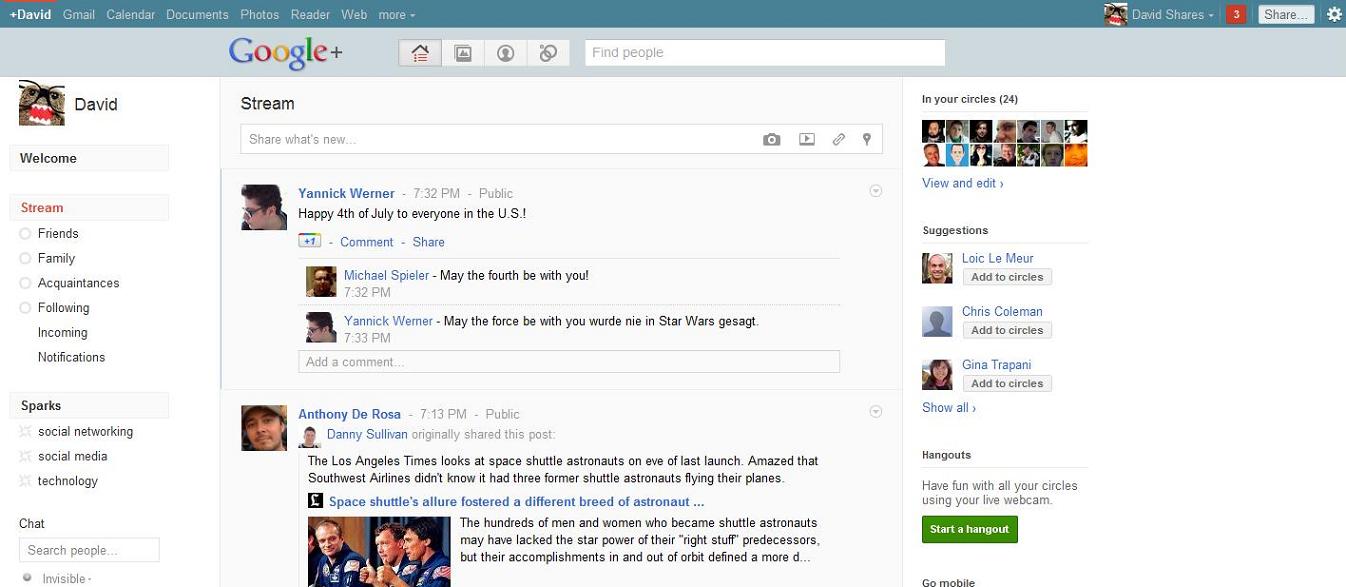Attach a photo using the camera icon
This screenshot has width=1346, height=587.
772,139
